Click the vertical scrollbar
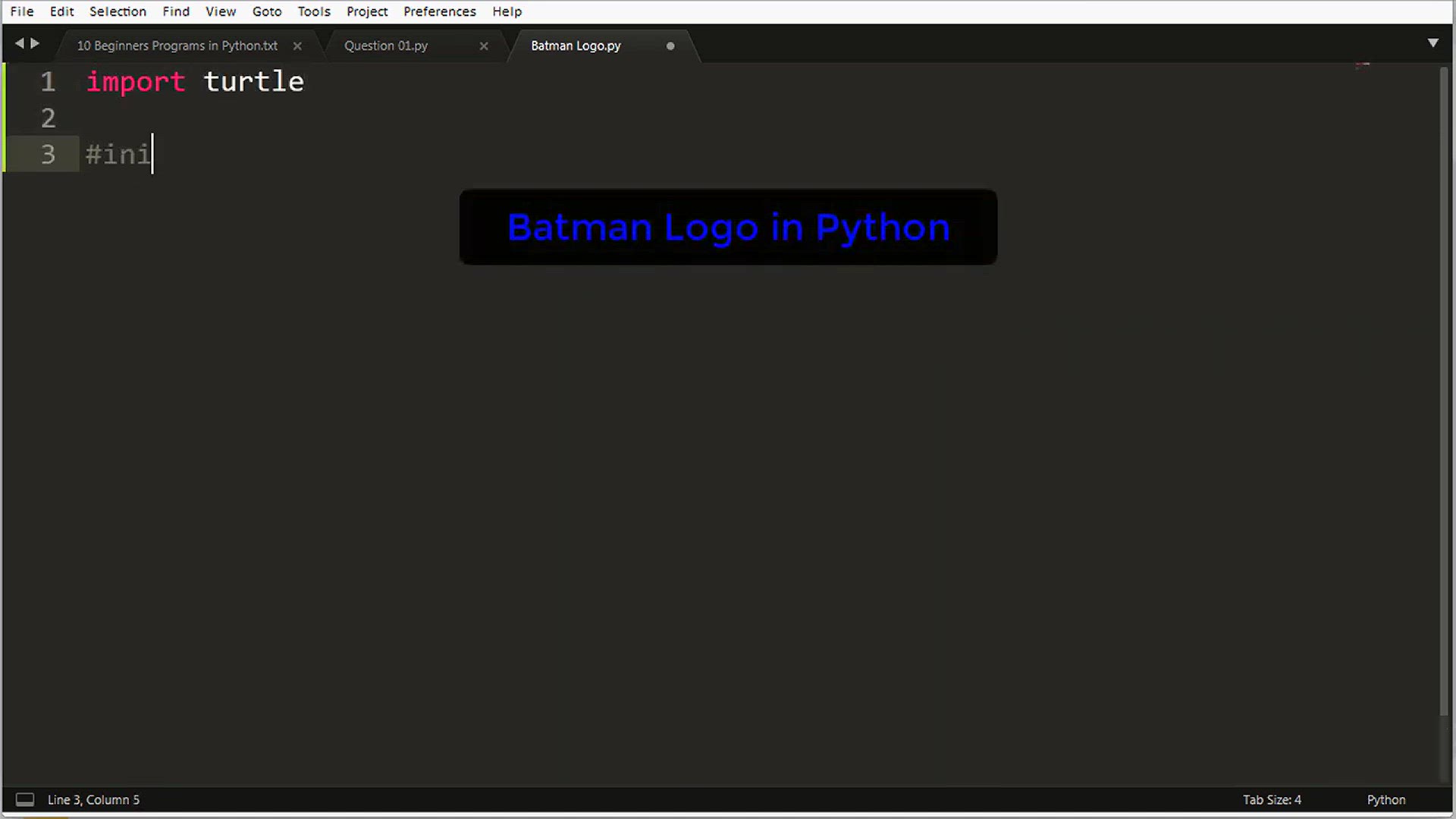 tap(1444, 391)
